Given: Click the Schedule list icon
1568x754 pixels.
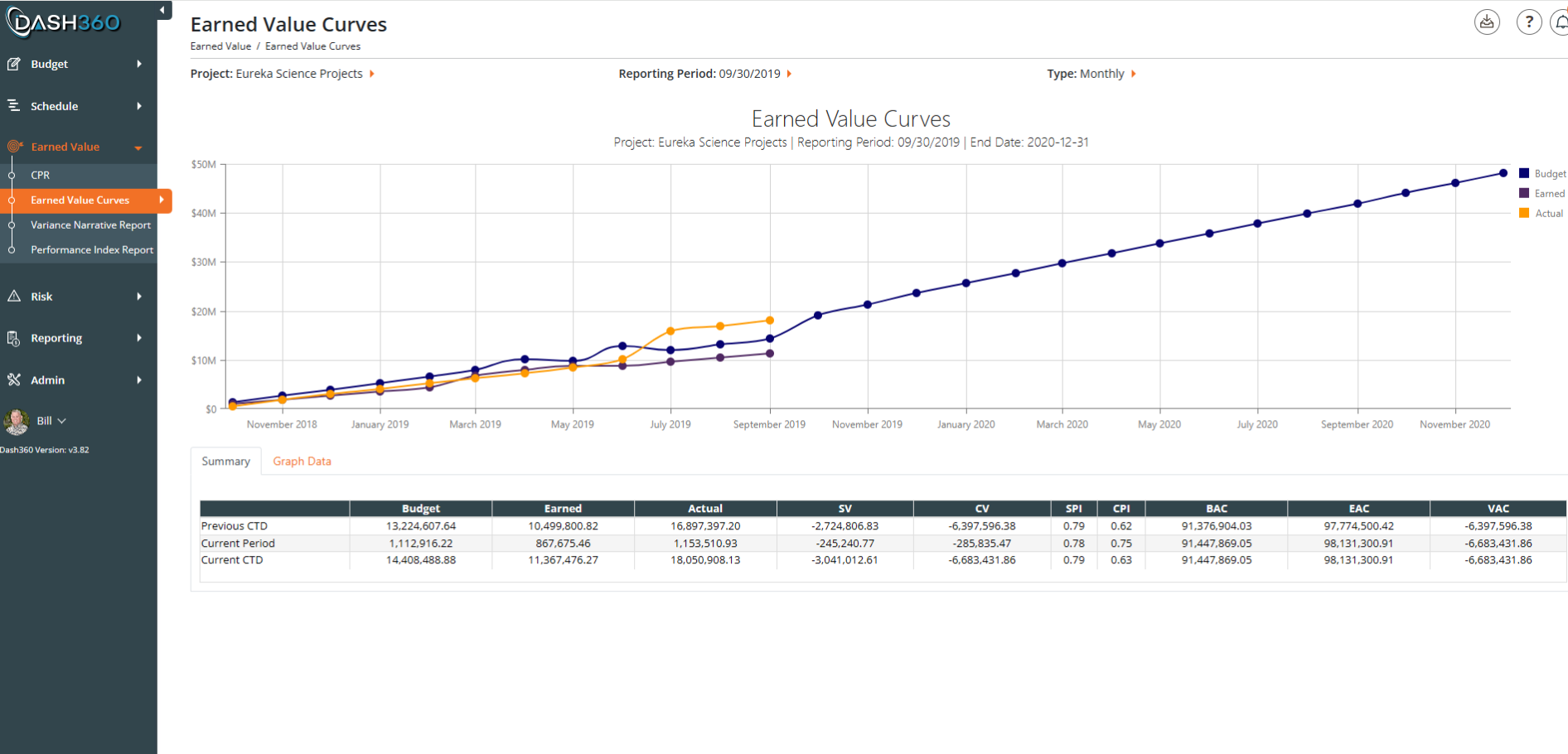Looking at the screenshot, I should [14, 105].
